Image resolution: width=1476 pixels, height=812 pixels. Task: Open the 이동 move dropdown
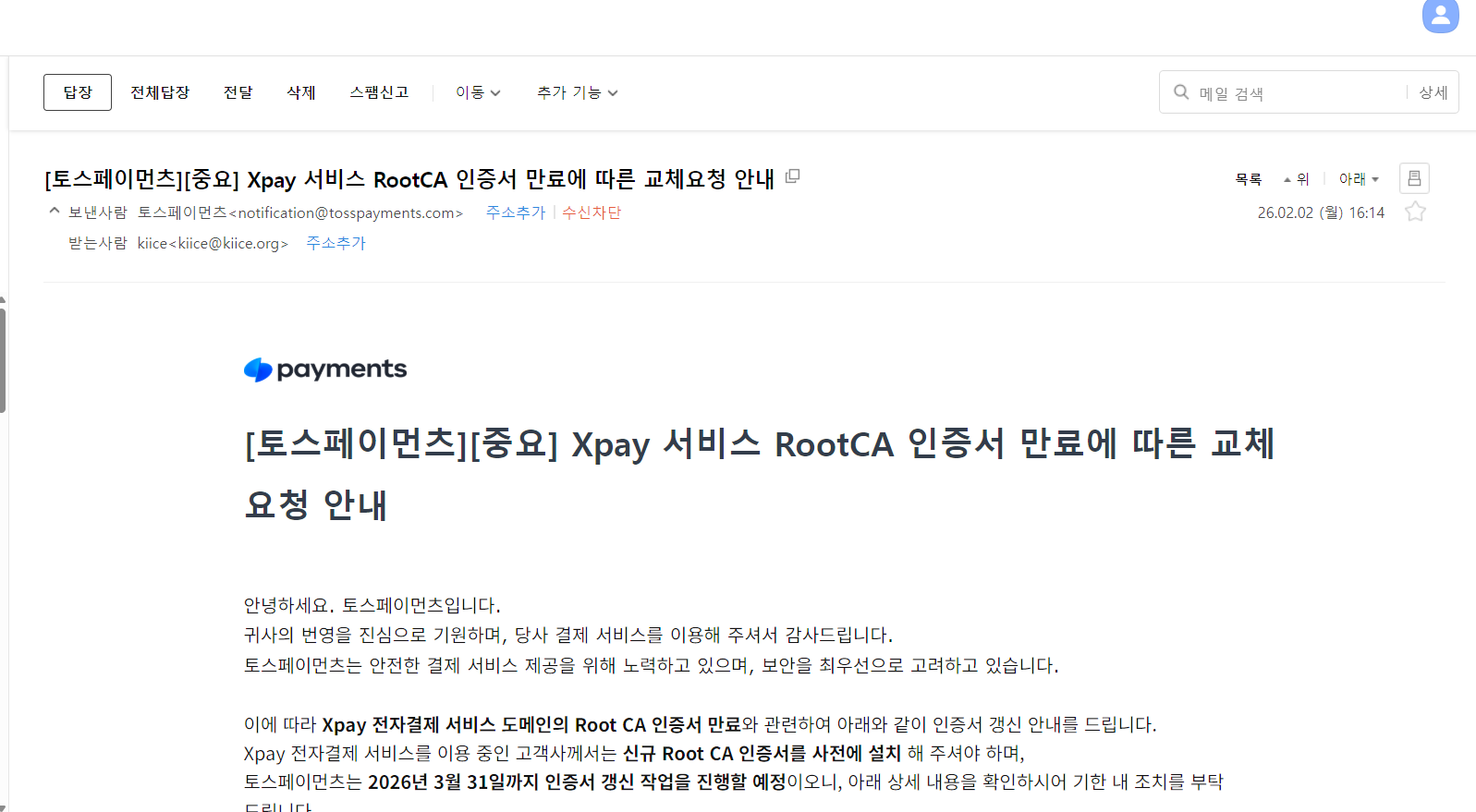tap(478, 92)
